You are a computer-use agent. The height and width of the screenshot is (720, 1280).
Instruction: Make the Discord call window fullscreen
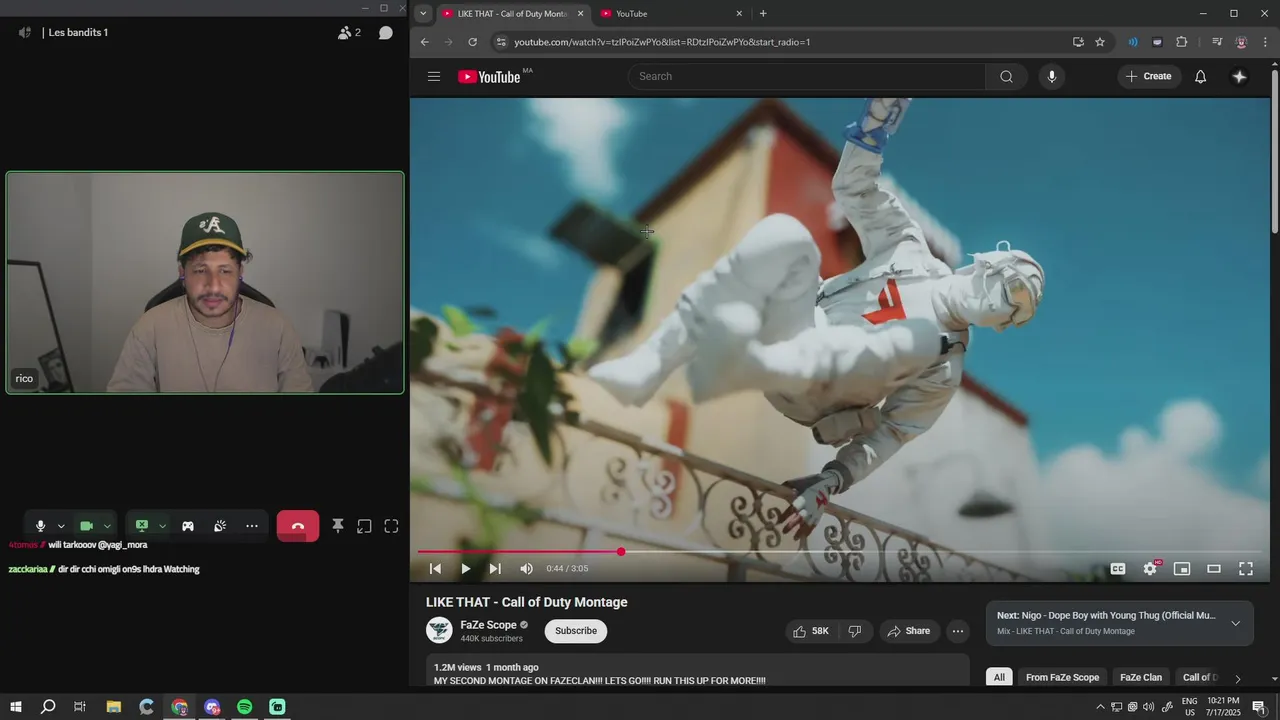click(x=391, y=526)
